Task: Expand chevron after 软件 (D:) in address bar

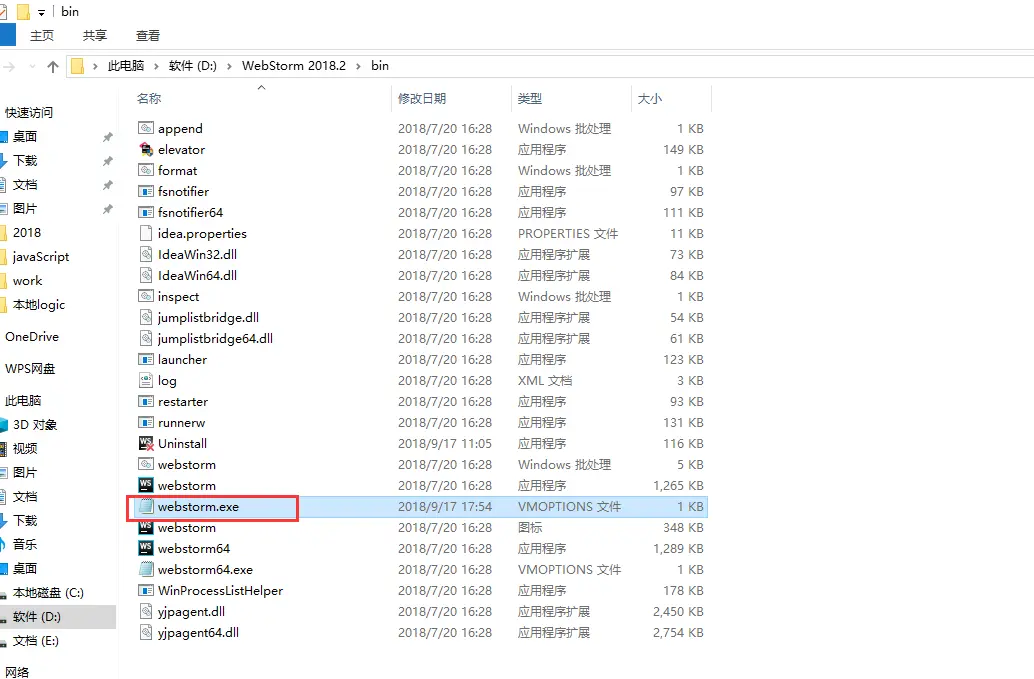Action: [x=229, y=66]
